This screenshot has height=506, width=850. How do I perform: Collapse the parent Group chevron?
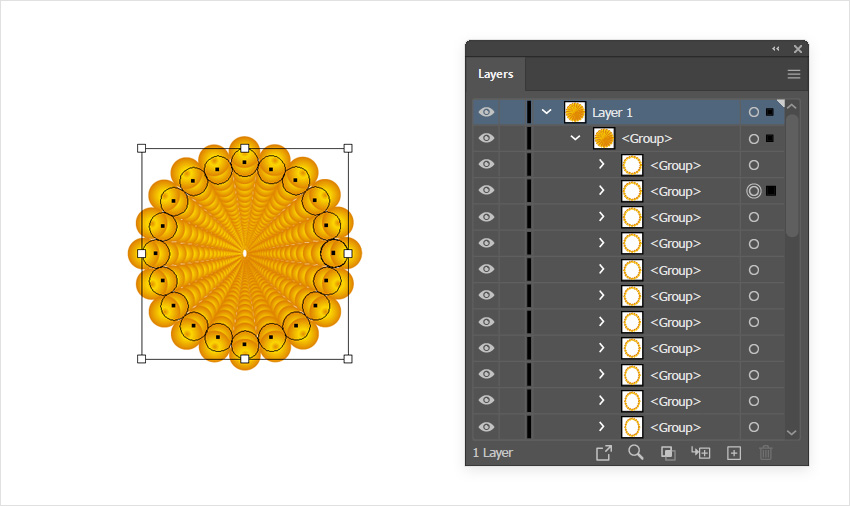tap(575, 138)
